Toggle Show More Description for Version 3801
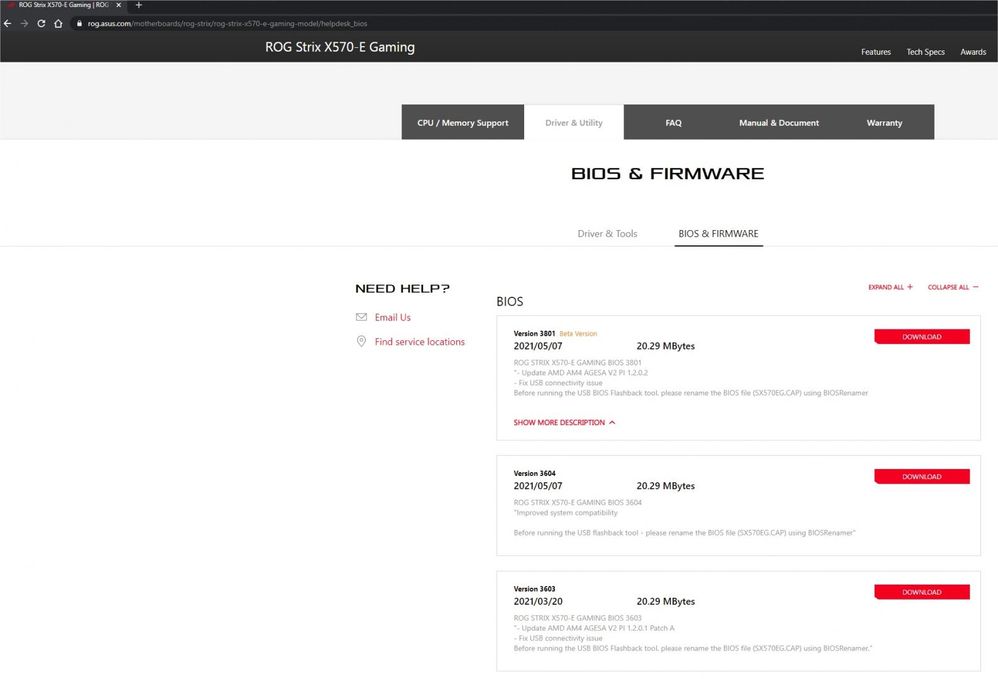Screen dimensions: 998x679 (x=565, y=423)
